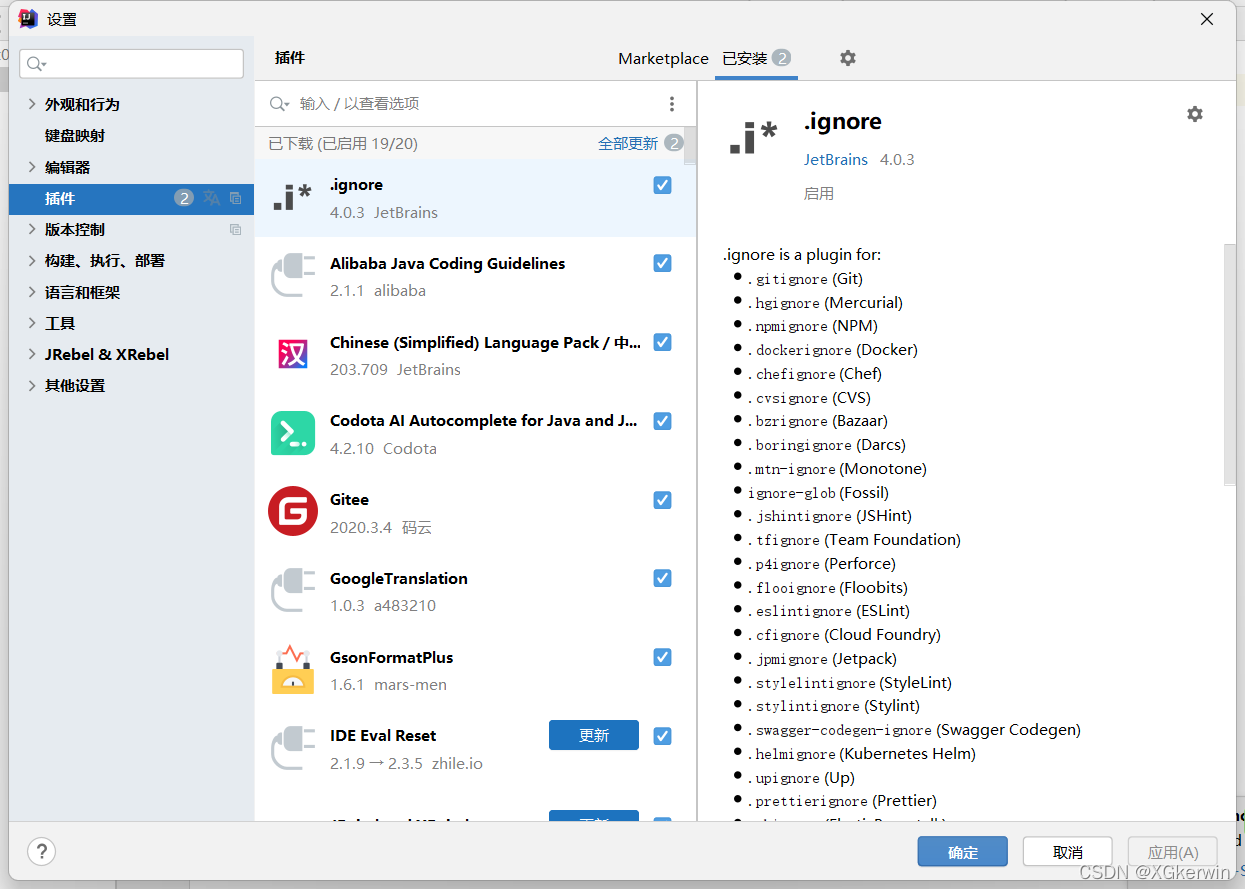Click the help question mark button
Screen dimensions: 1245x889
(41, 852)
